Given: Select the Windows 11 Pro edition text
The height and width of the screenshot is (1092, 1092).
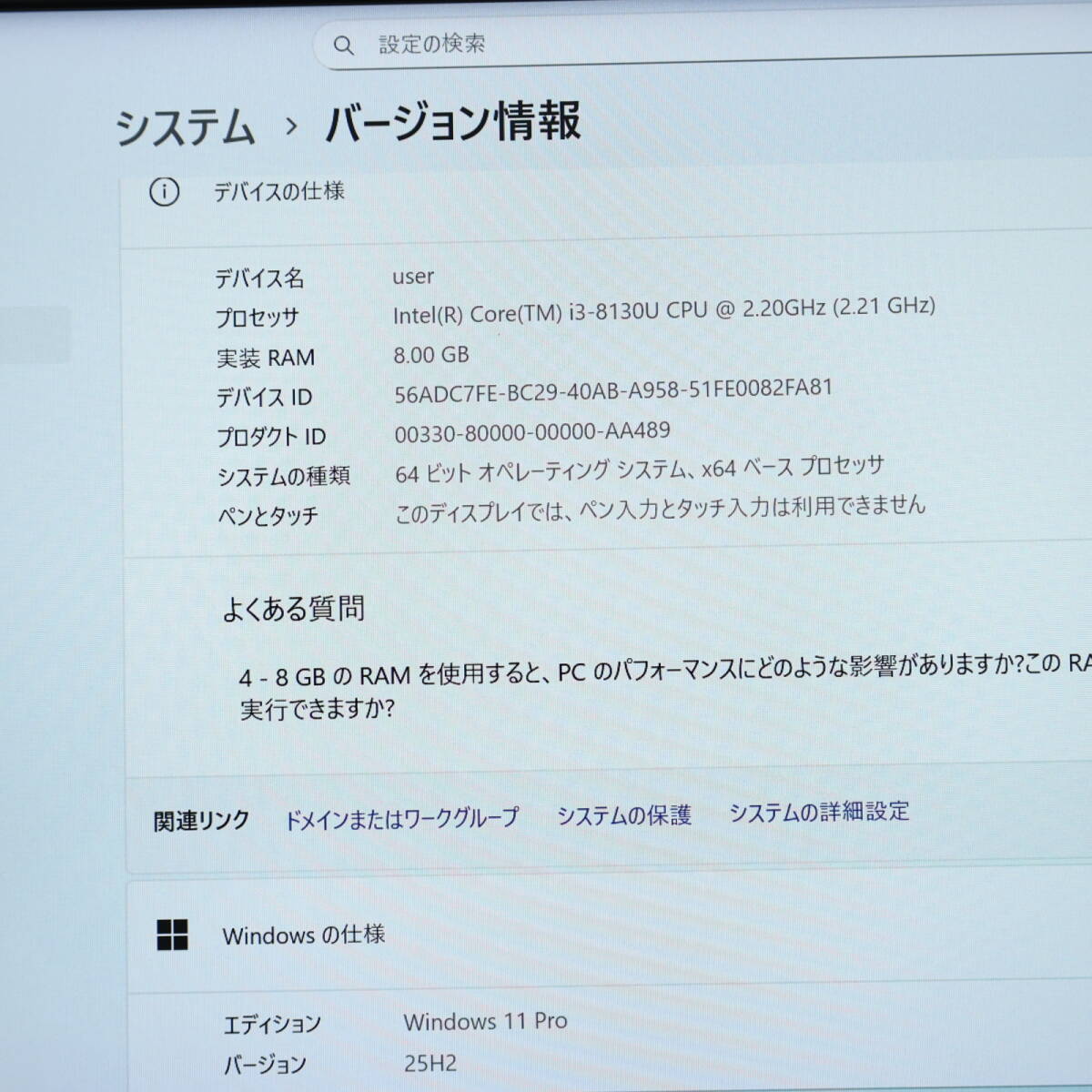Looking at the screenshot, I should [486, 1021].
